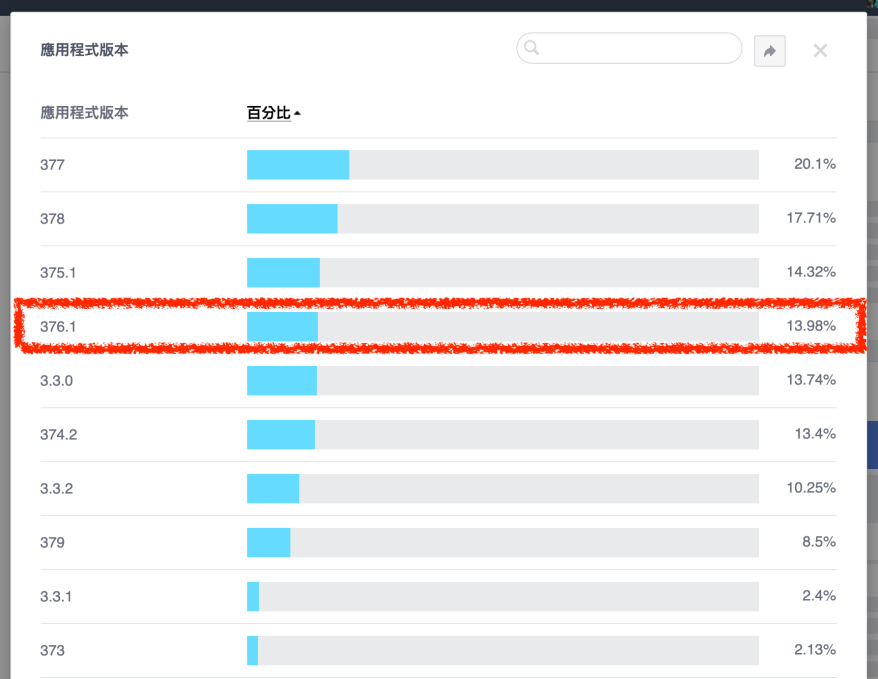Image resolution: width=878 pixels, height=679 pixels.
Task: Select version 375.1 row
Action: (x=58, y=272)
